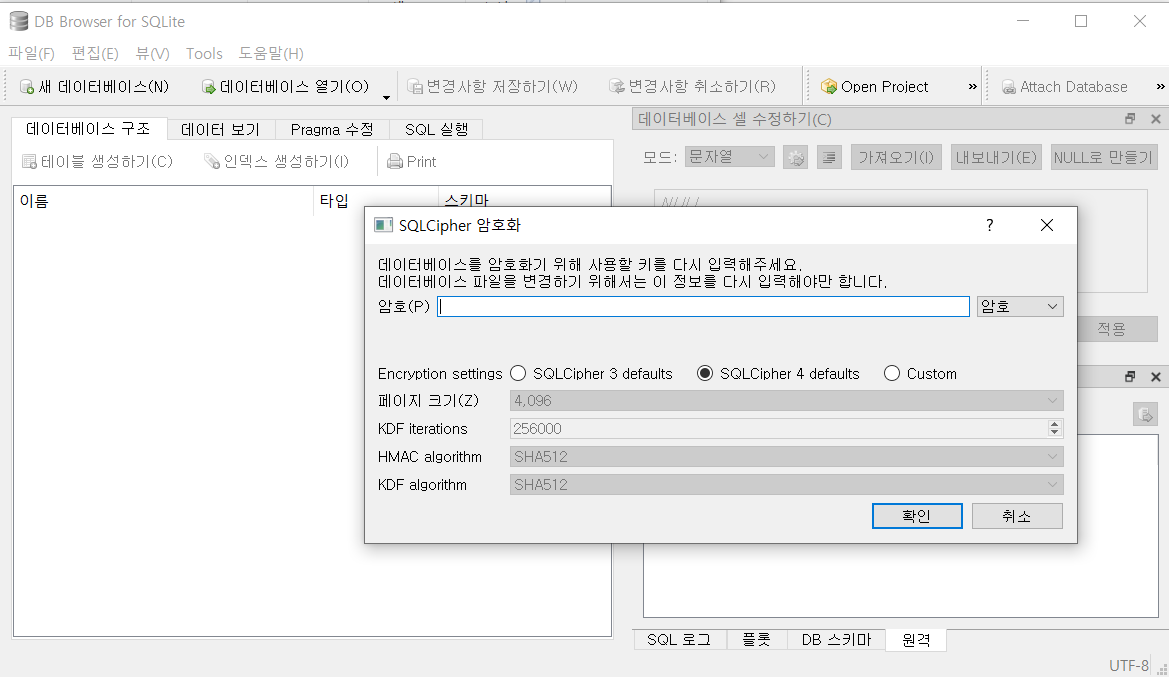Screen dimensions: 1169x677
Task: Click the text indent icon in cell editor
Action: [x=829, y=157]
